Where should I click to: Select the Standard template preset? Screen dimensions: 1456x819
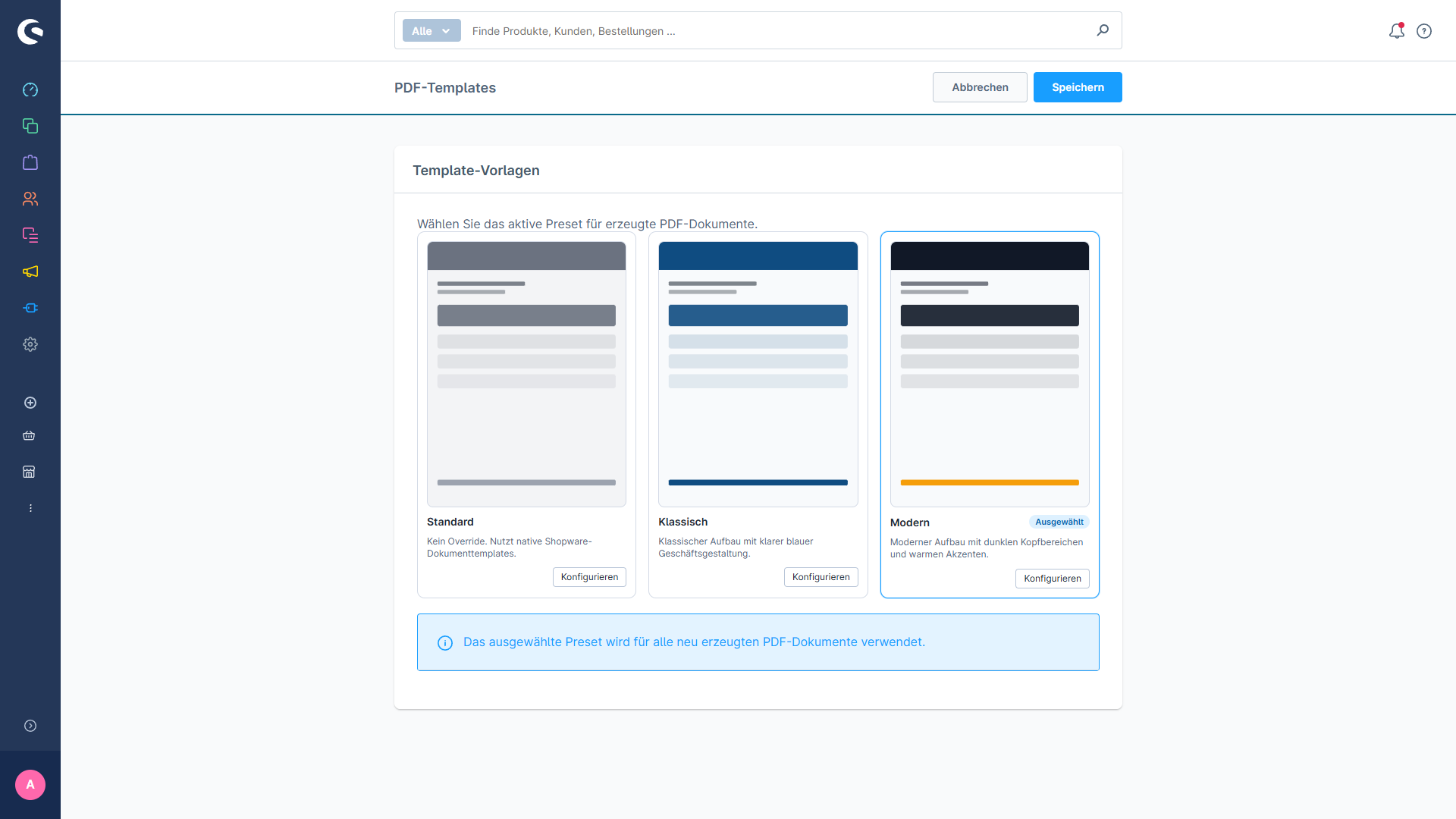pos(526,372)
